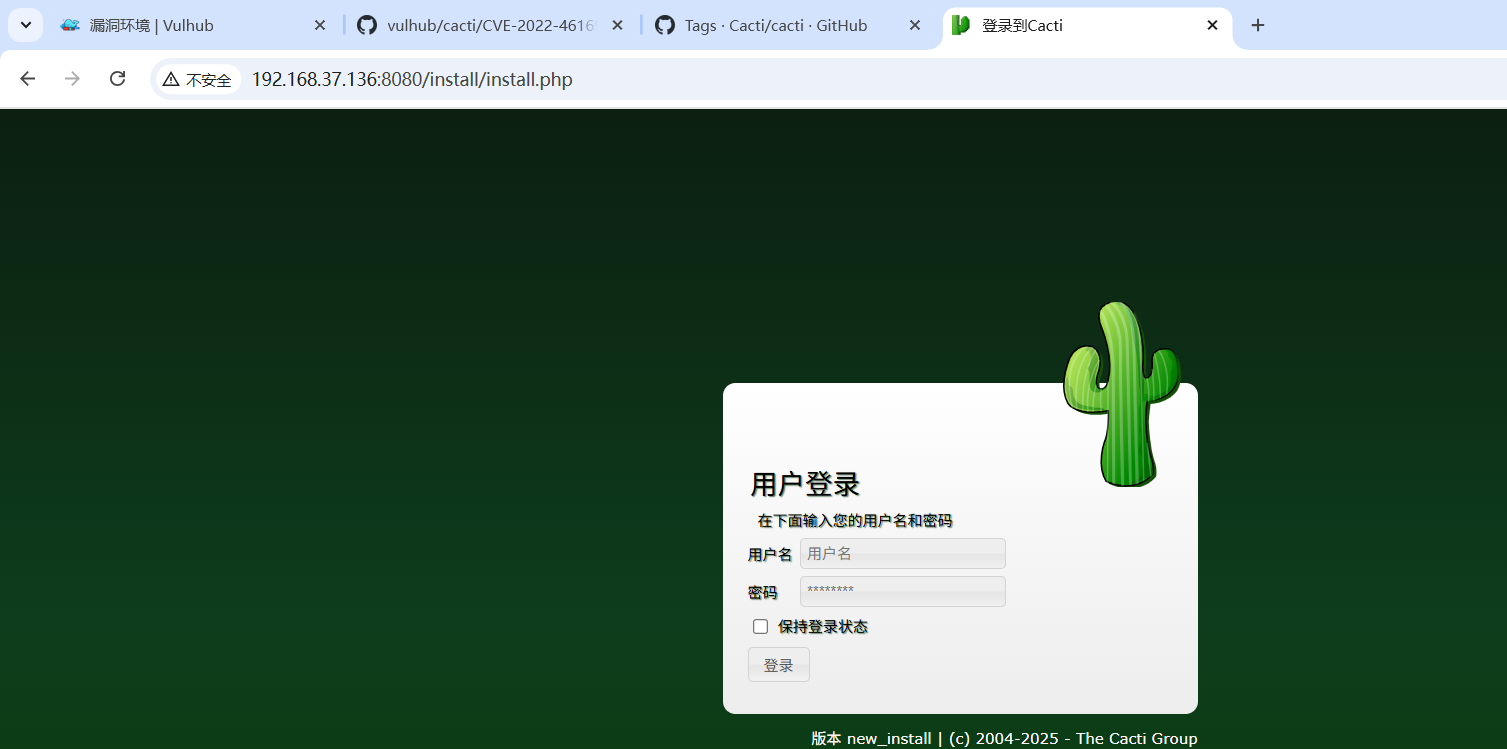Viewport: 1507px width, 749px height.
Task: Click the 保持登录状态 label text
Action: 823,627
